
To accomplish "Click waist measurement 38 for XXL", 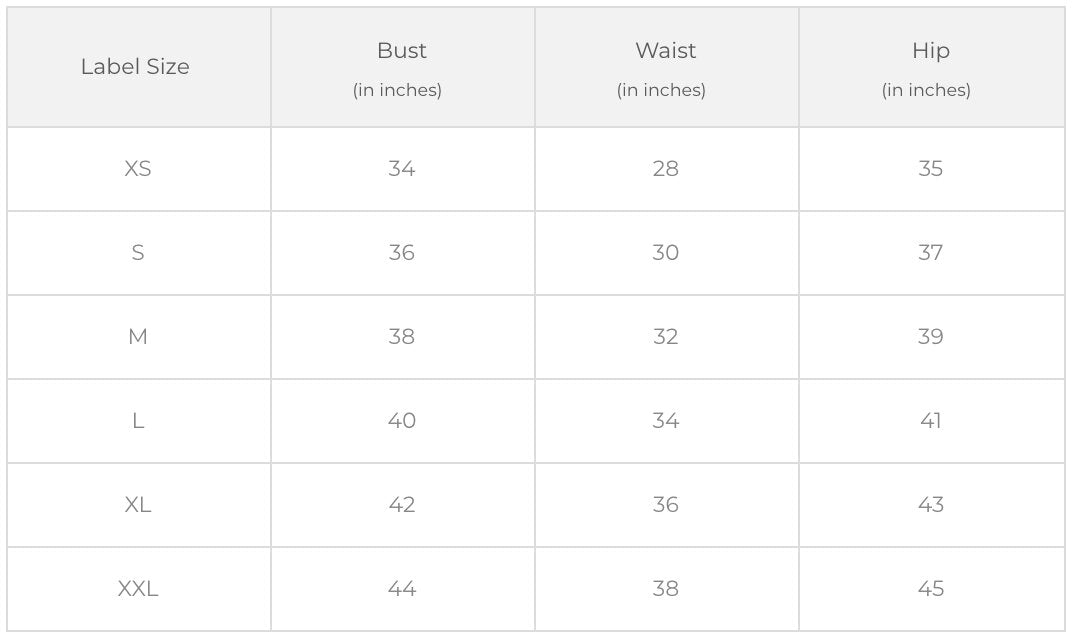I will pyautogui.click(x=665, y=589).
